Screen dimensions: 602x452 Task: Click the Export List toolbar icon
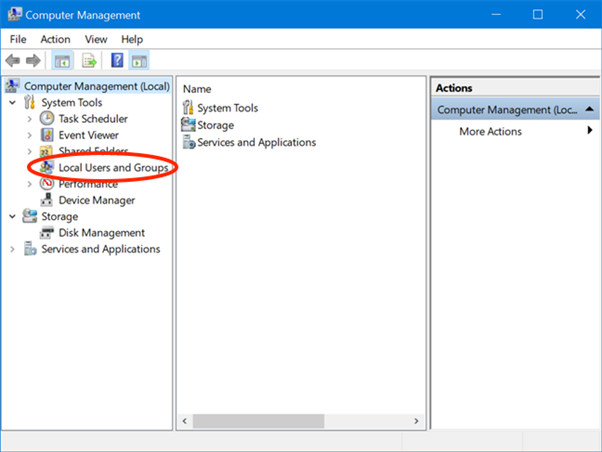(x=88, y=60)
